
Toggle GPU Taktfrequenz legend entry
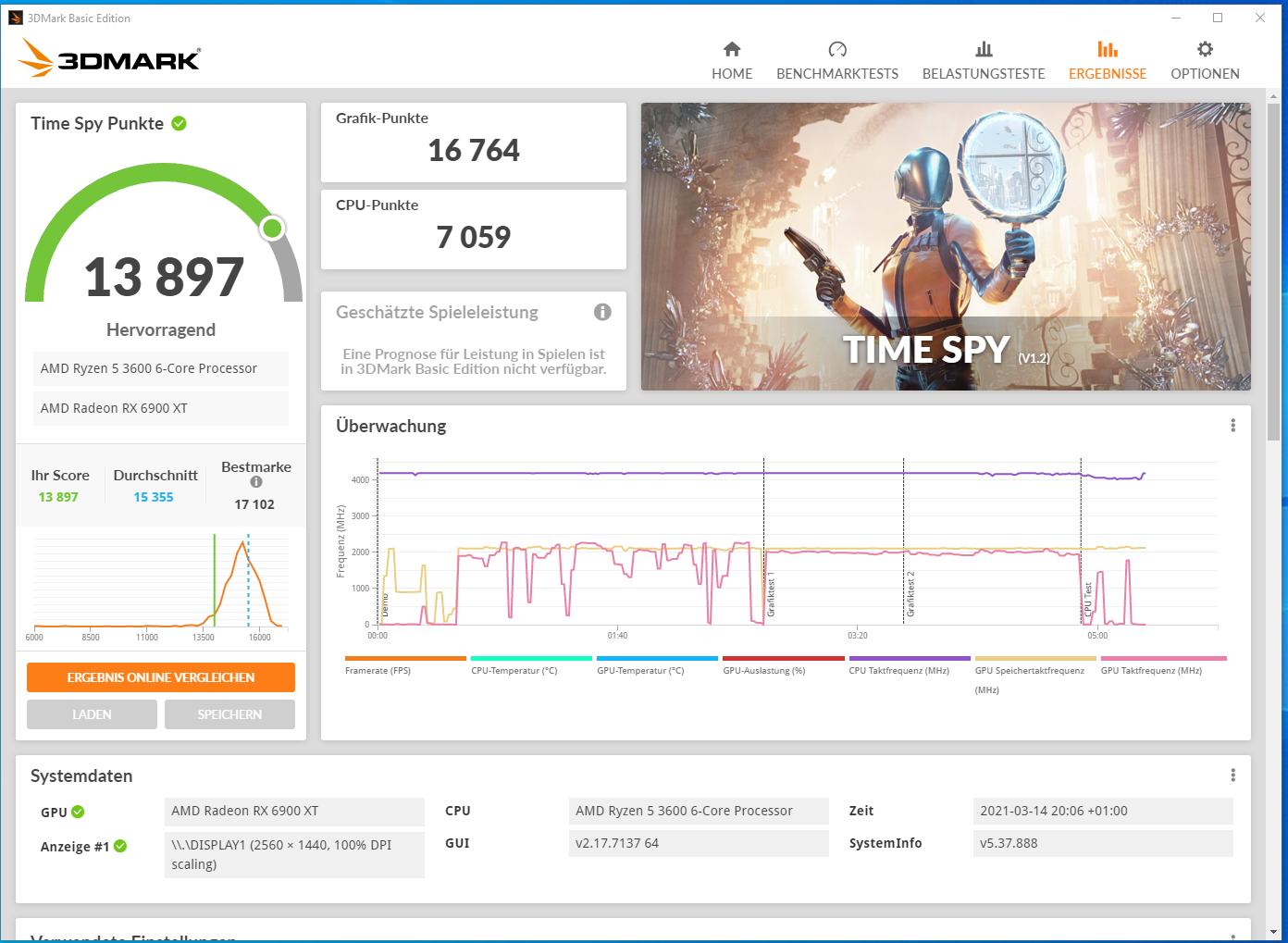[1162, 665]
